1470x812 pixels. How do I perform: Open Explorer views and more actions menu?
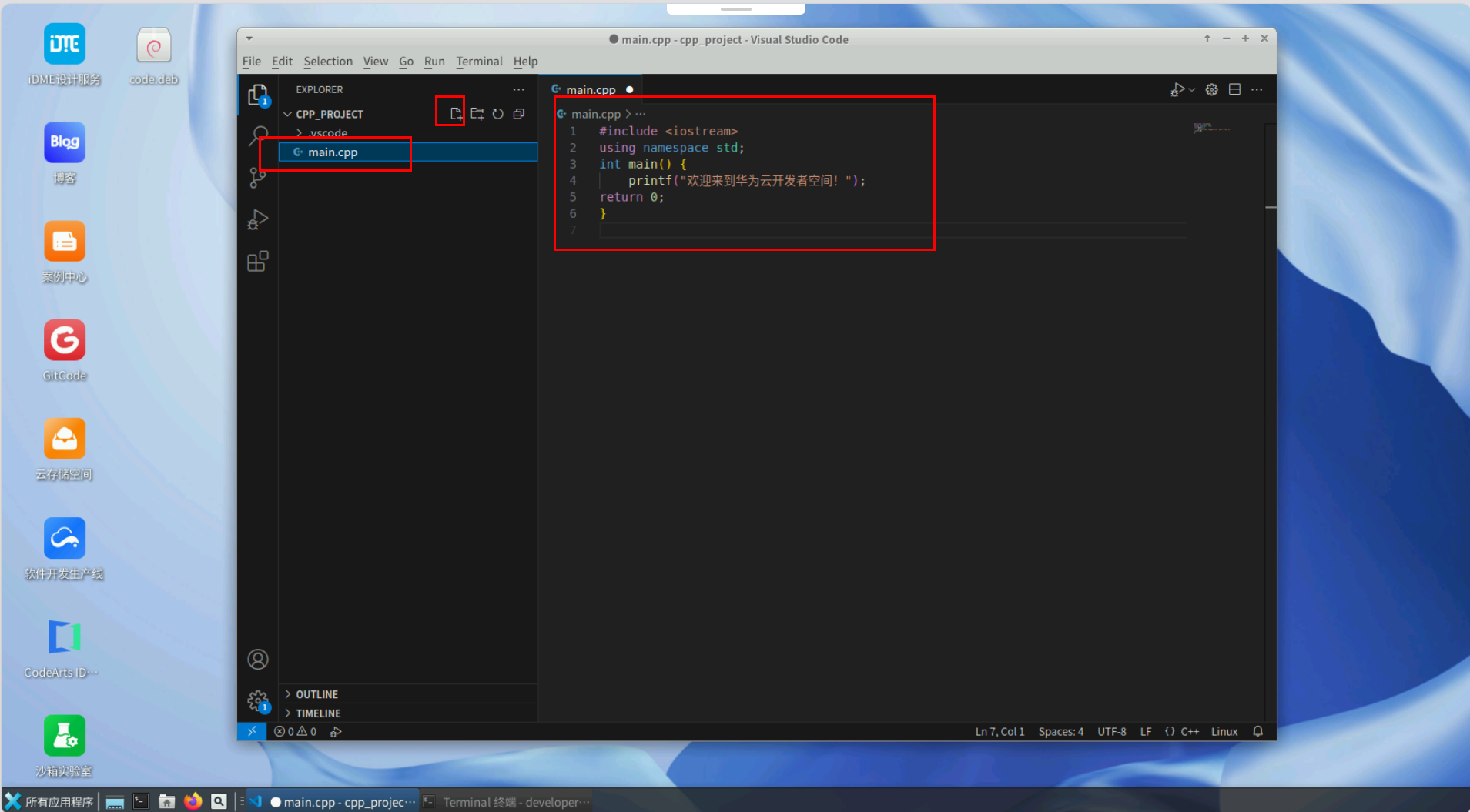click(519, 89)
